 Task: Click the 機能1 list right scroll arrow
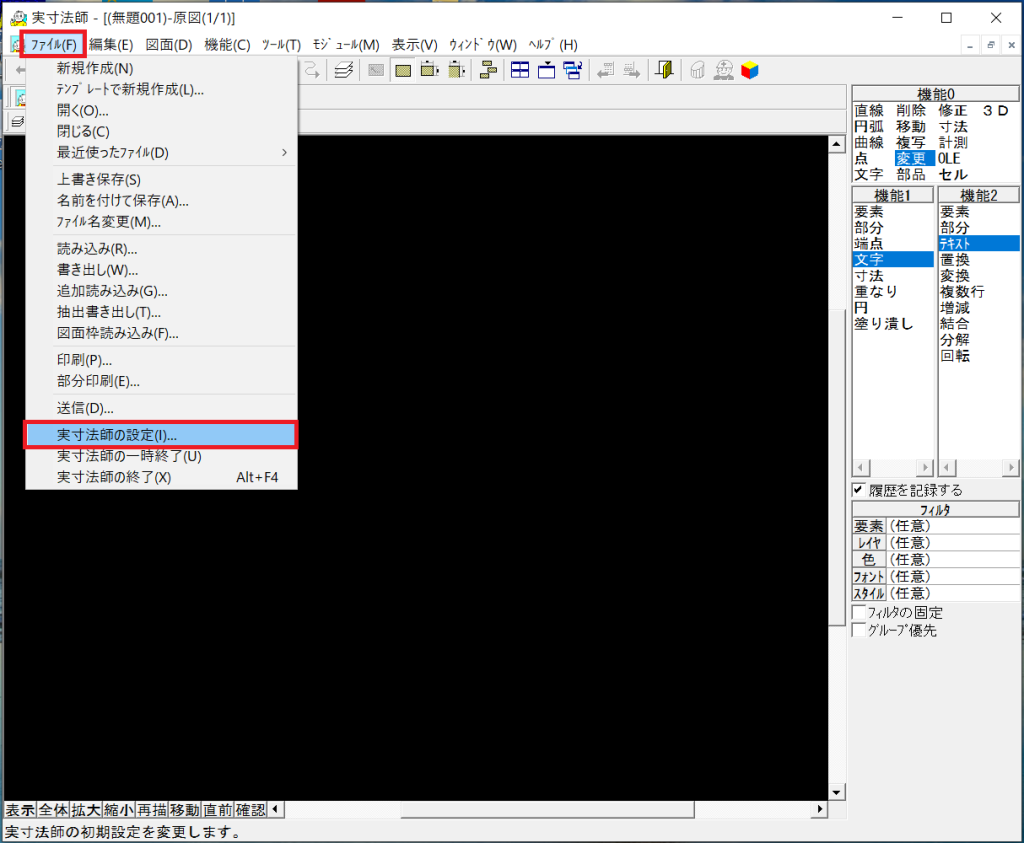(x=925, y=468)
